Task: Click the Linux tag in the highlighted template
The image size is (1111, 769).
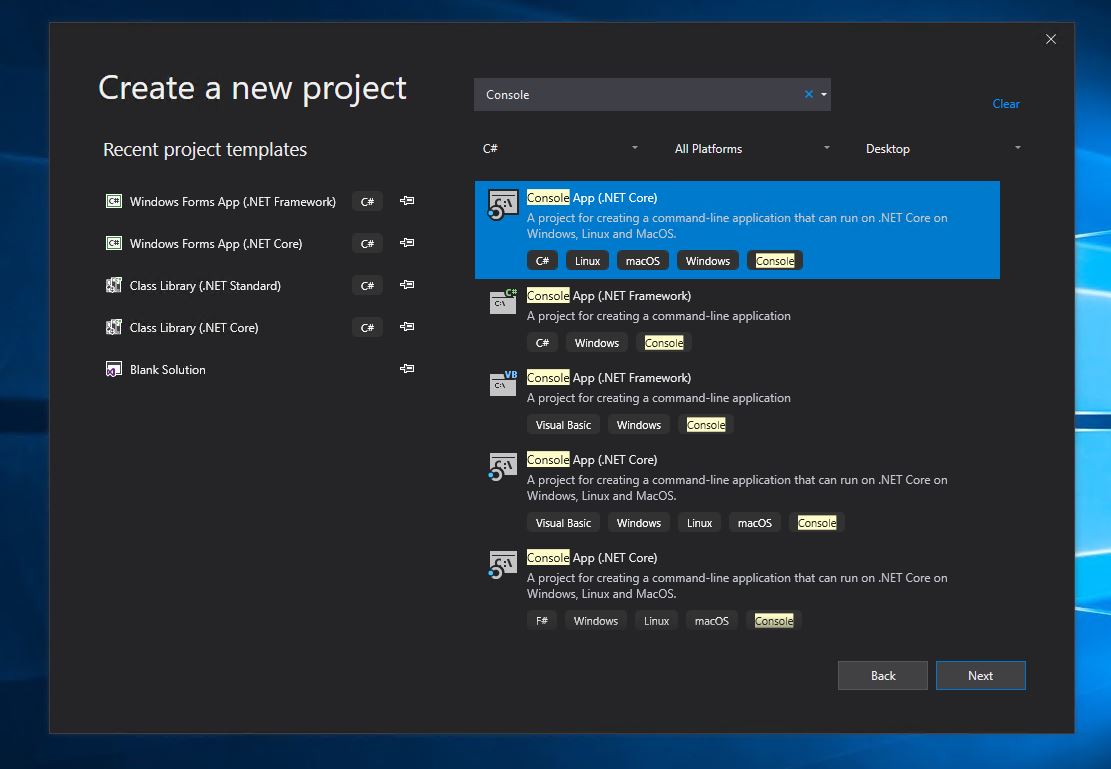Action: coord(587,261)
